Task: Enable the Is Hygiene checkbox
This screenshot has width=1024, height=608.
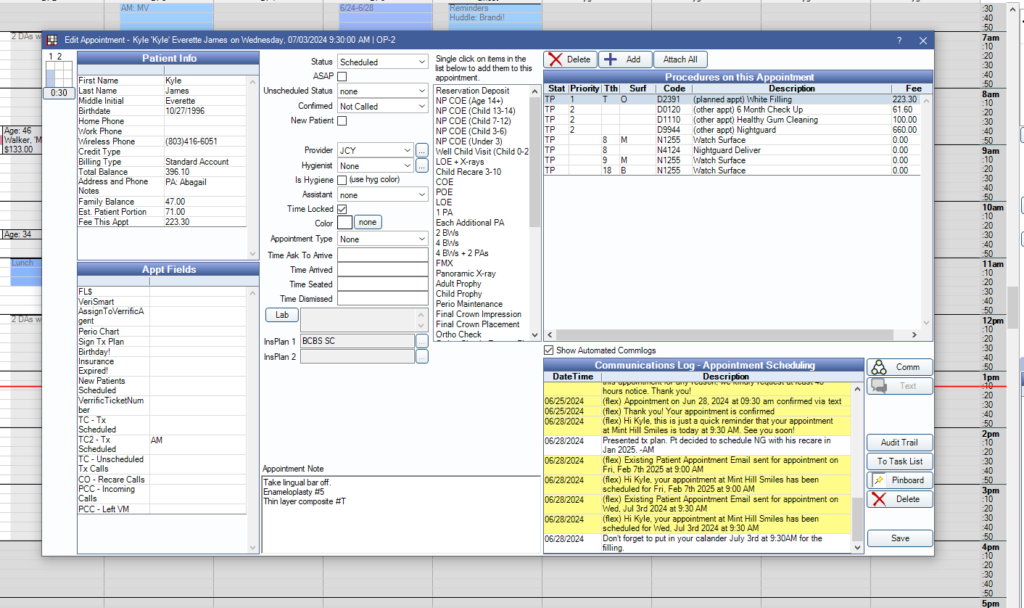Action: coord(342,180)
